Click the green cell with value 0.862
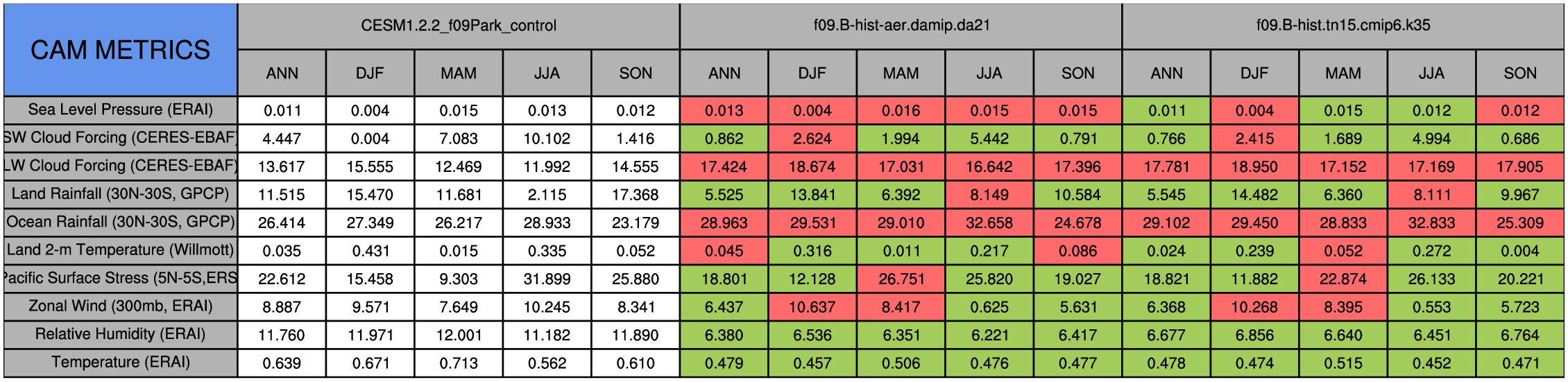1568x382 pixels. 724,139
